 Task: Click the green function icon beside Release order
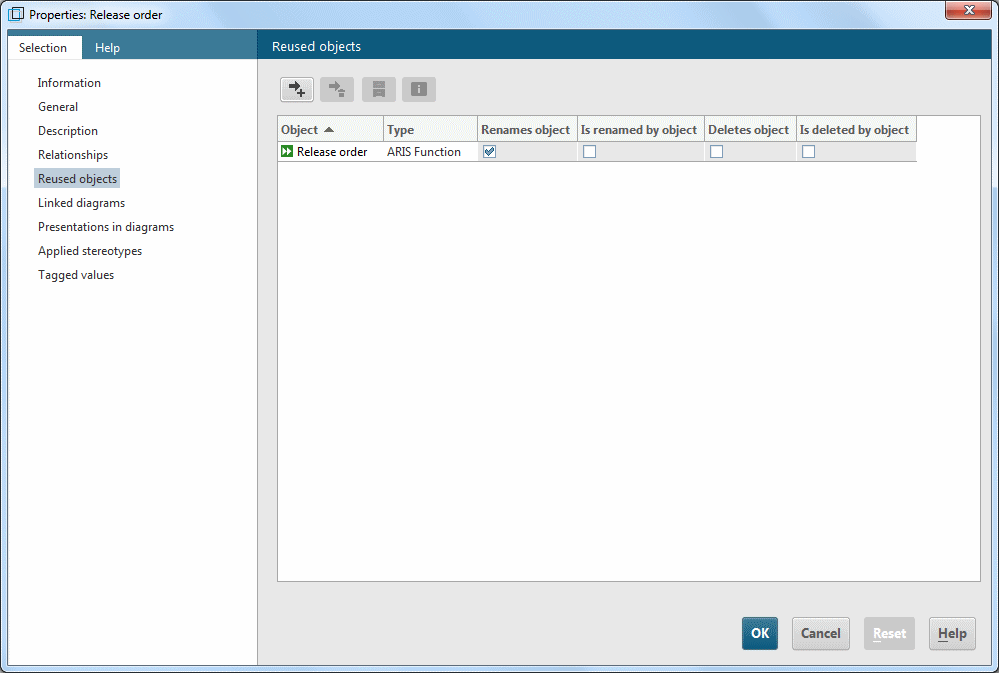(x=287, y=152)
